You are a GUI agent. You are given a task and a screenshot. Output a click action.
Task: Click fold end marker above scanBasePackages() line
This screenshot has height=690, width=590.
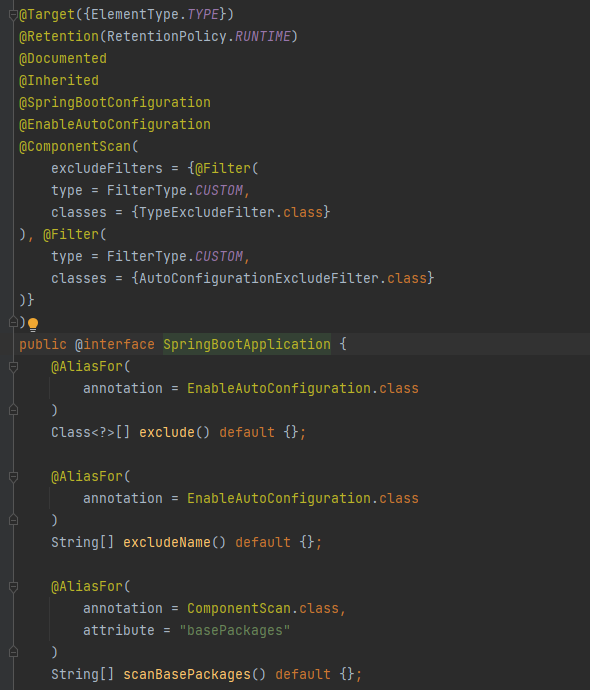[13, 652]
